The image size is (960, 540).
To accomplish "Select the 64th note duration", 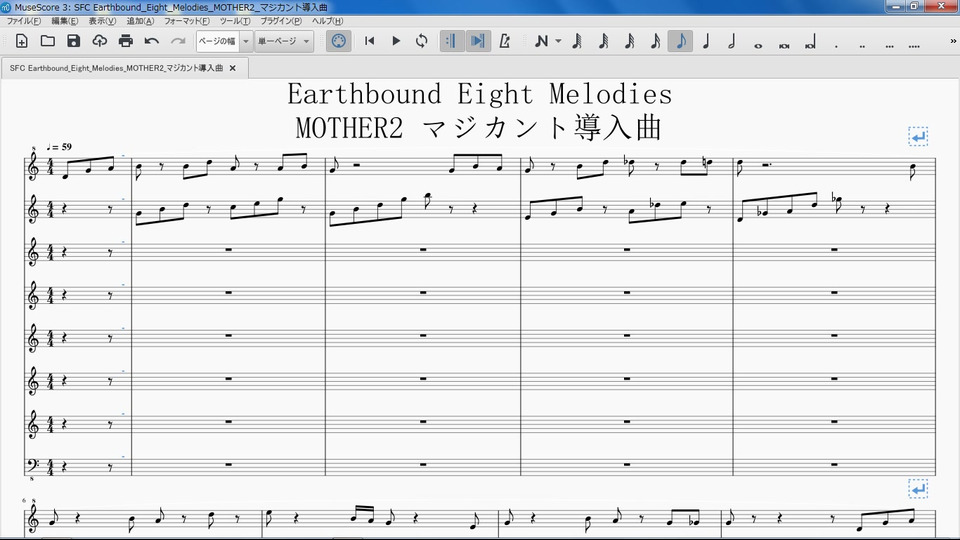I will point(603,41).
